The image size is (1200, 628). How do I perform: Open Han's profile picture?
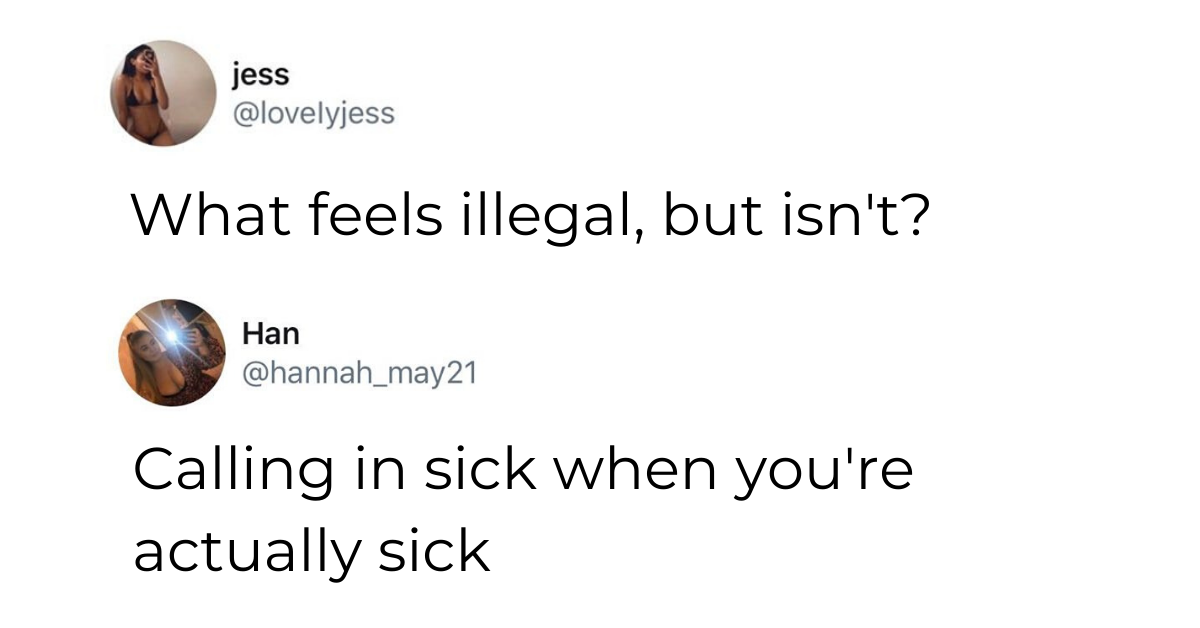[x=173, y=352]
